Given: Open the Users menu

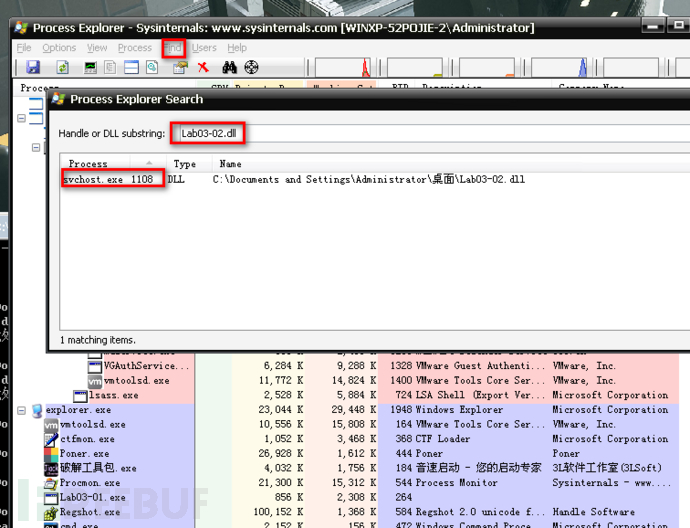Looking at the screenshot, I should [x=204, y=48].
